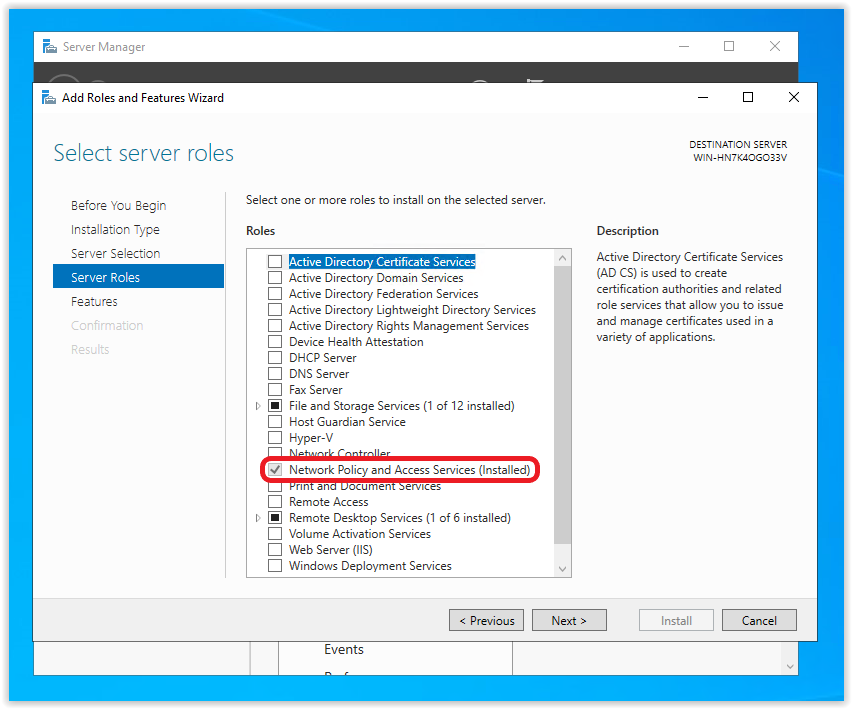This screenshot has height=709, width=852.
Task: Click the Confirmation step in sidebar
Action: [107, 325]
